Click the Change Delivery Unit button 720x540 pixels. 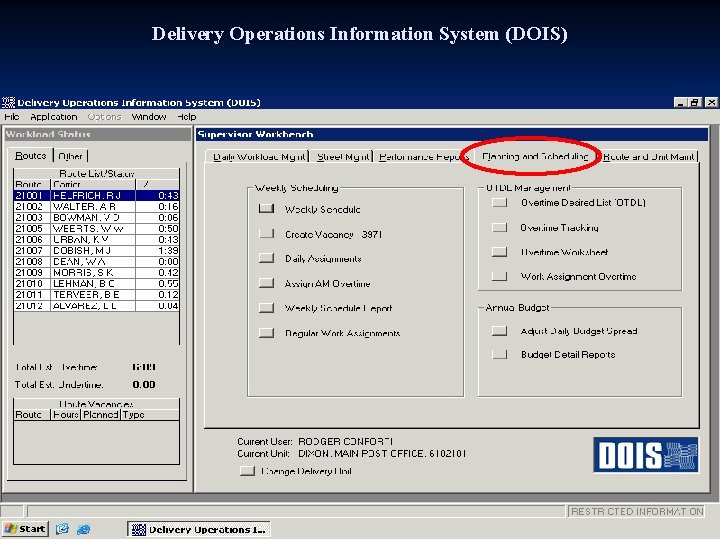point(247,471)
